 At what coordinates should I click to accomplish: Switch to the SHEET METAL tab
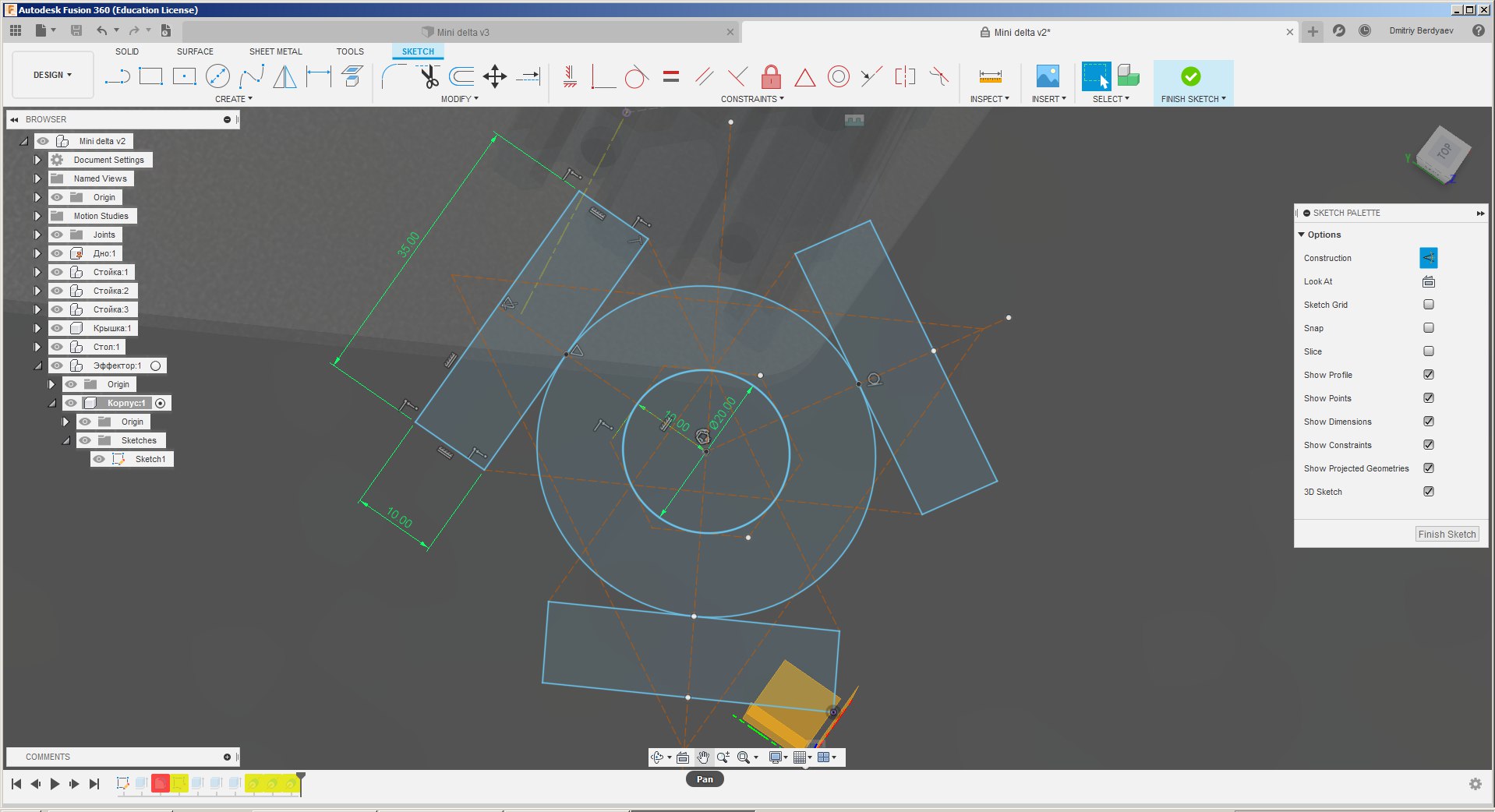pyautogui.click(x=275, y=51)
